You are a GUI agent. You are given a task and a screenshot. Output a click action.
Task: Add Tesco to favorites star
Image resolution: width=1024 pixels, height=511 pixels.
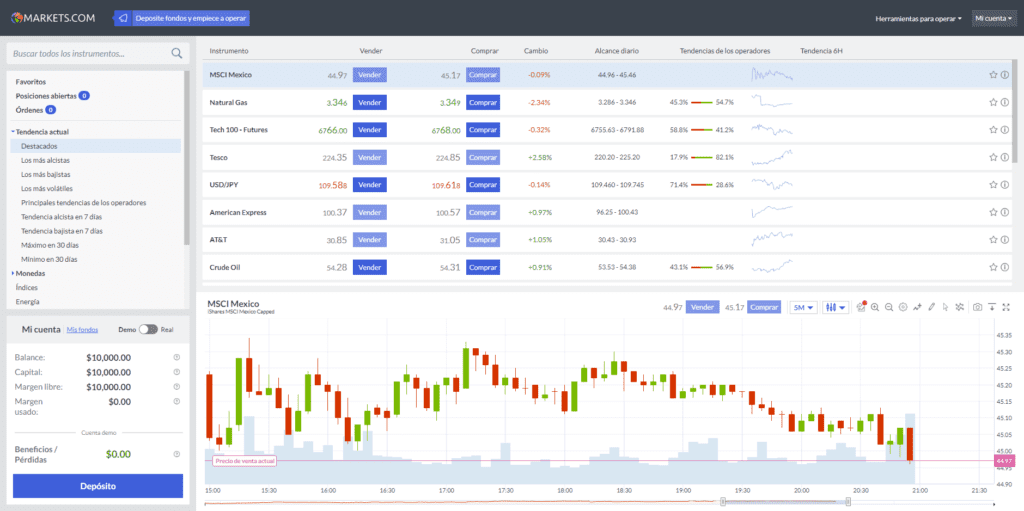[993, 157]
